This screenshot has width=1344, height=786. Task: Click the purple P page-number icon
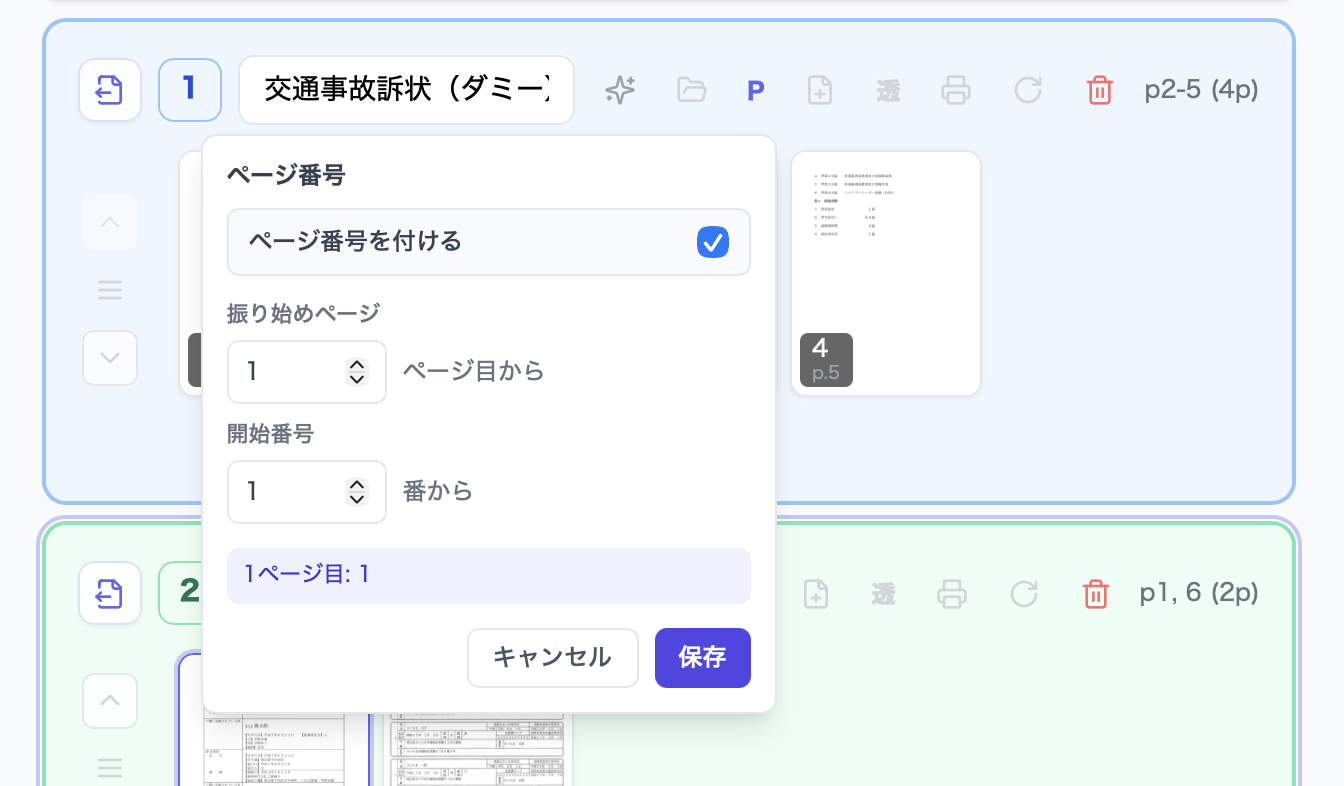pyautogui.click(x=756, y=91)
